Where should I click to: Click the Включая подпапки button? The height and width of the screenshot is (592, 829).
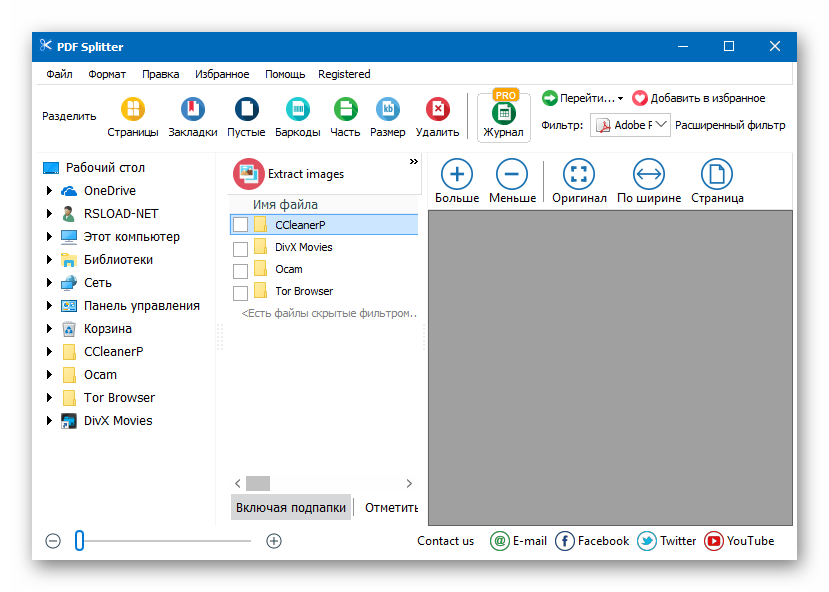point(291,508)
